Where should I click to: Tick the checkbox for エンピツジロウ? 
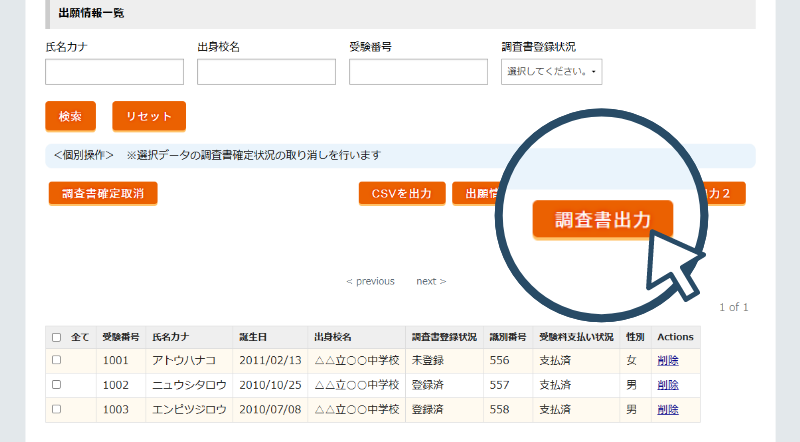coord(56,410)
